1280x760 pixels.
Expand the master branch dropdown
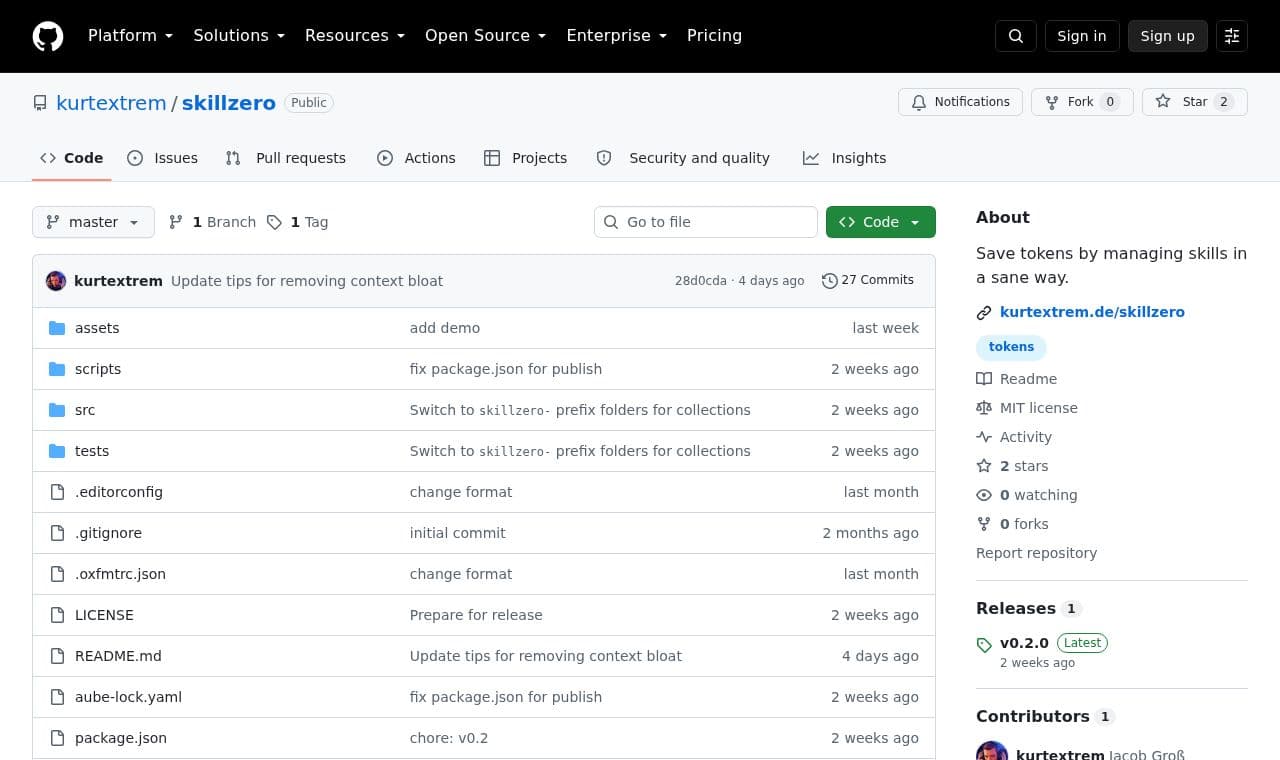(93, 222)
